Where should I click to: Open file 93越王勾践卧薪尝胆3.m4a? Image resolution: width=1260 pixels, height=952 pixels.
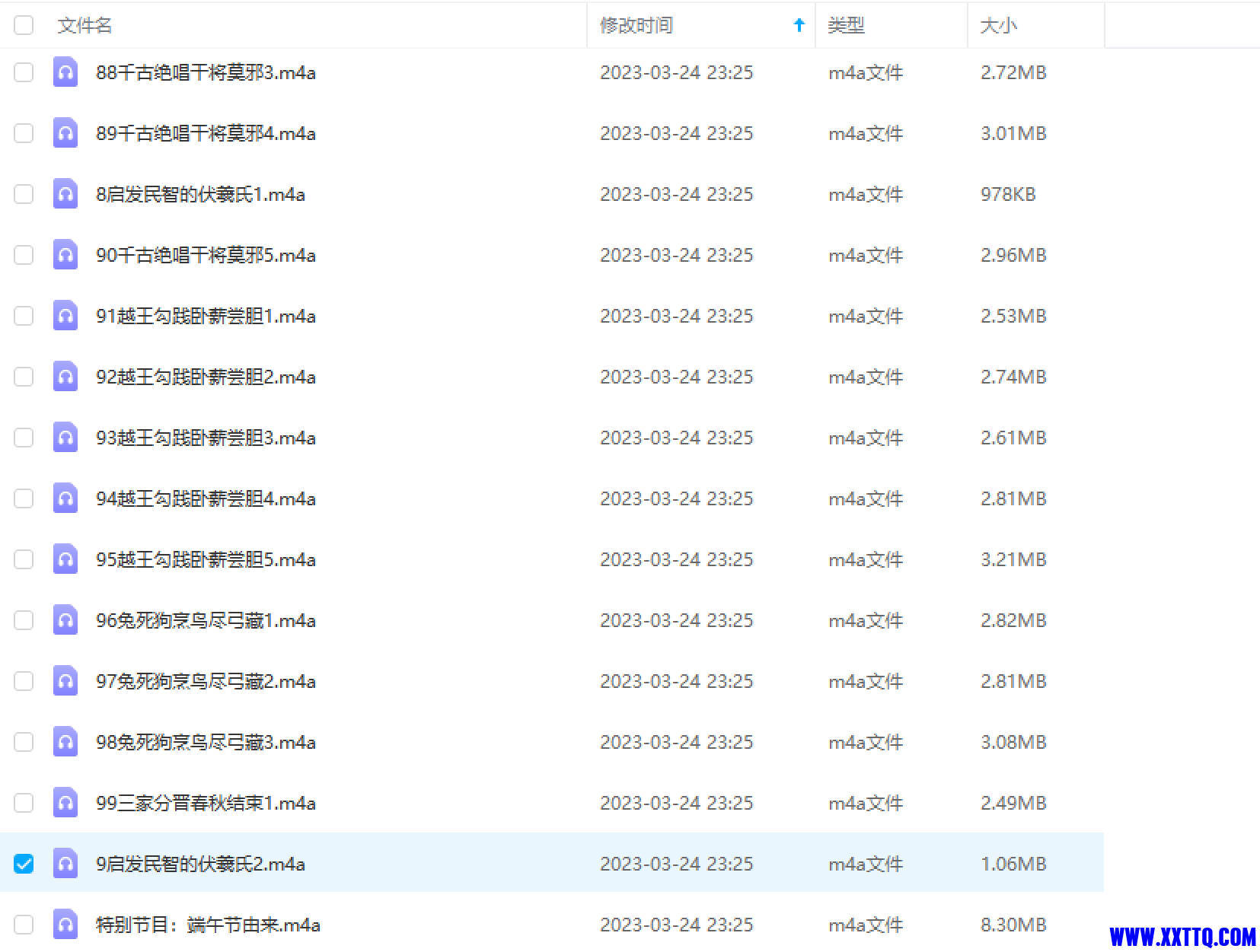coord(206,438)
